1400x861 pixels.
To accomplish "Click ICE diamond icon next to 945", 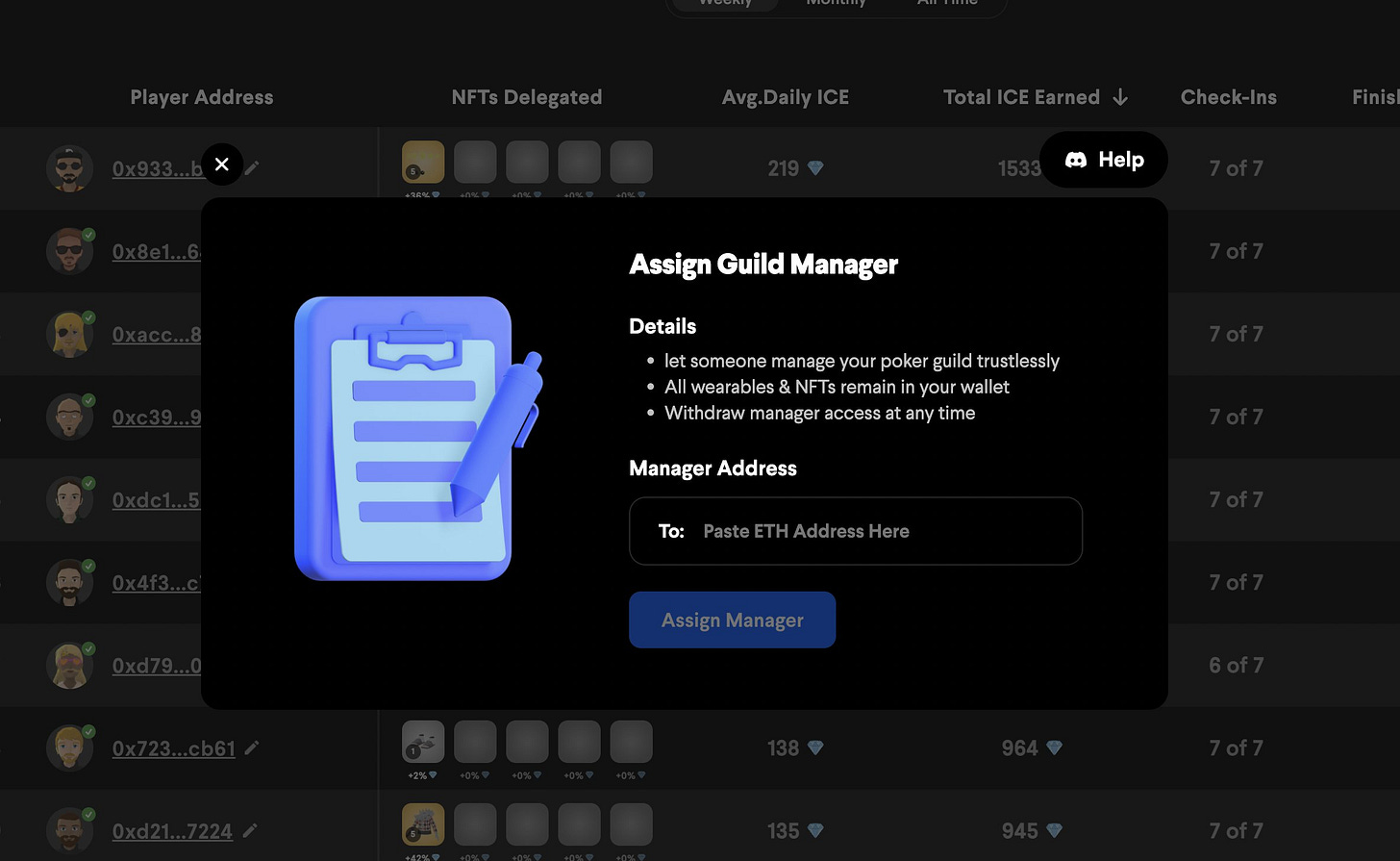I will [1055, 830].
